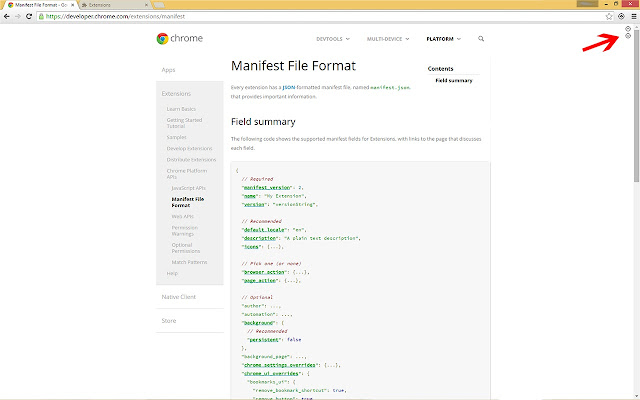Open the name field link in the code
The width and height of the screenshot is (640, 400).
point(249,196)
